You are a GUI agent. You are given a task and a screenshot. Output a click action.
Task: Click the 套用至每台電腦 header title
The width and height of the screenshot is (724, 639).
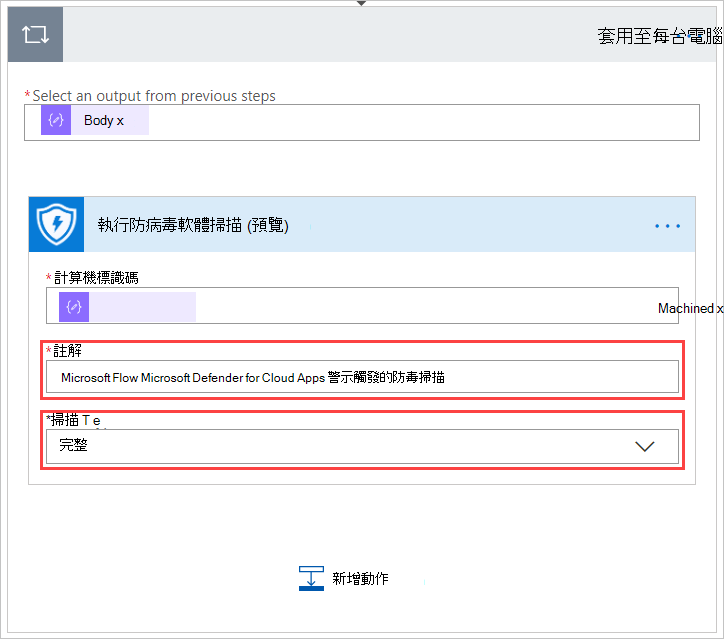(x=660, y=36)
